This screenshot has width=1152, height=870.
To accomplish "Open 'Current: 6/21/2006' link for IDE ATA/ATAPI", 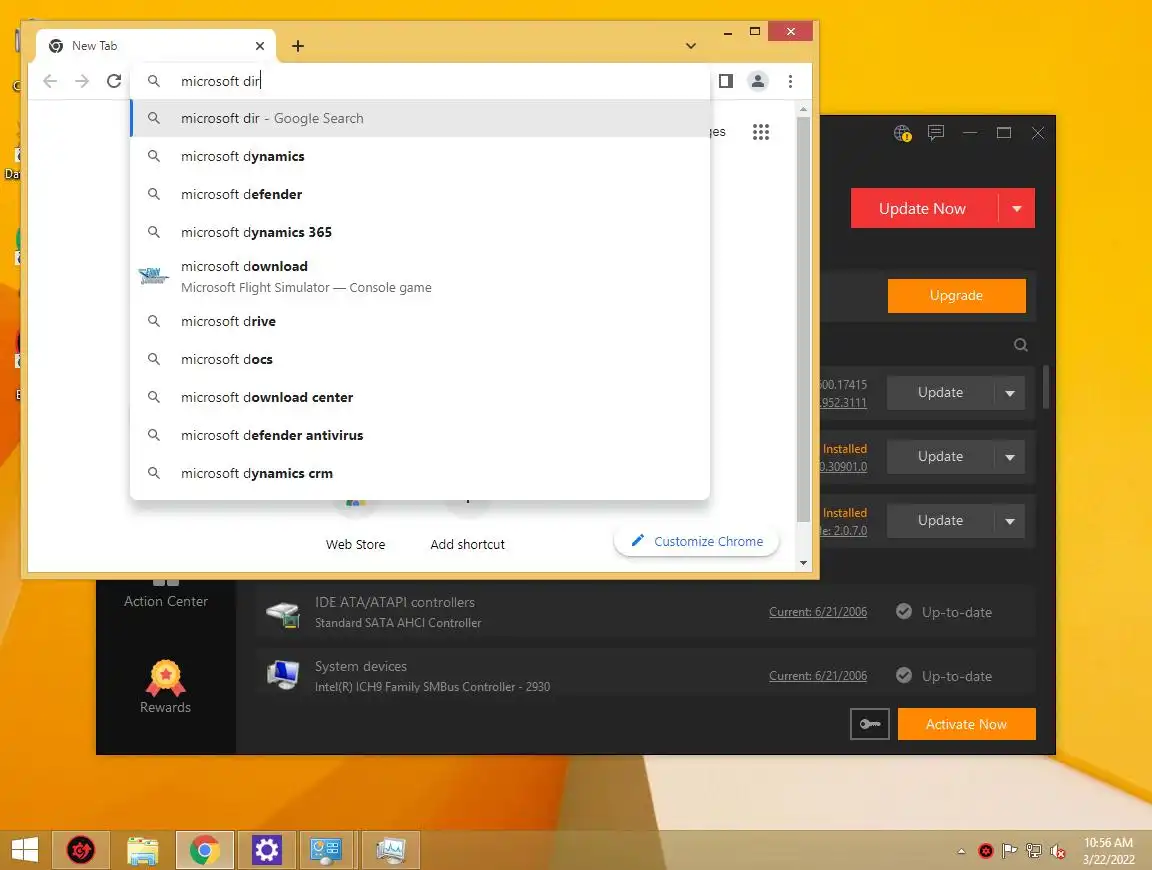I will (818, 612).
